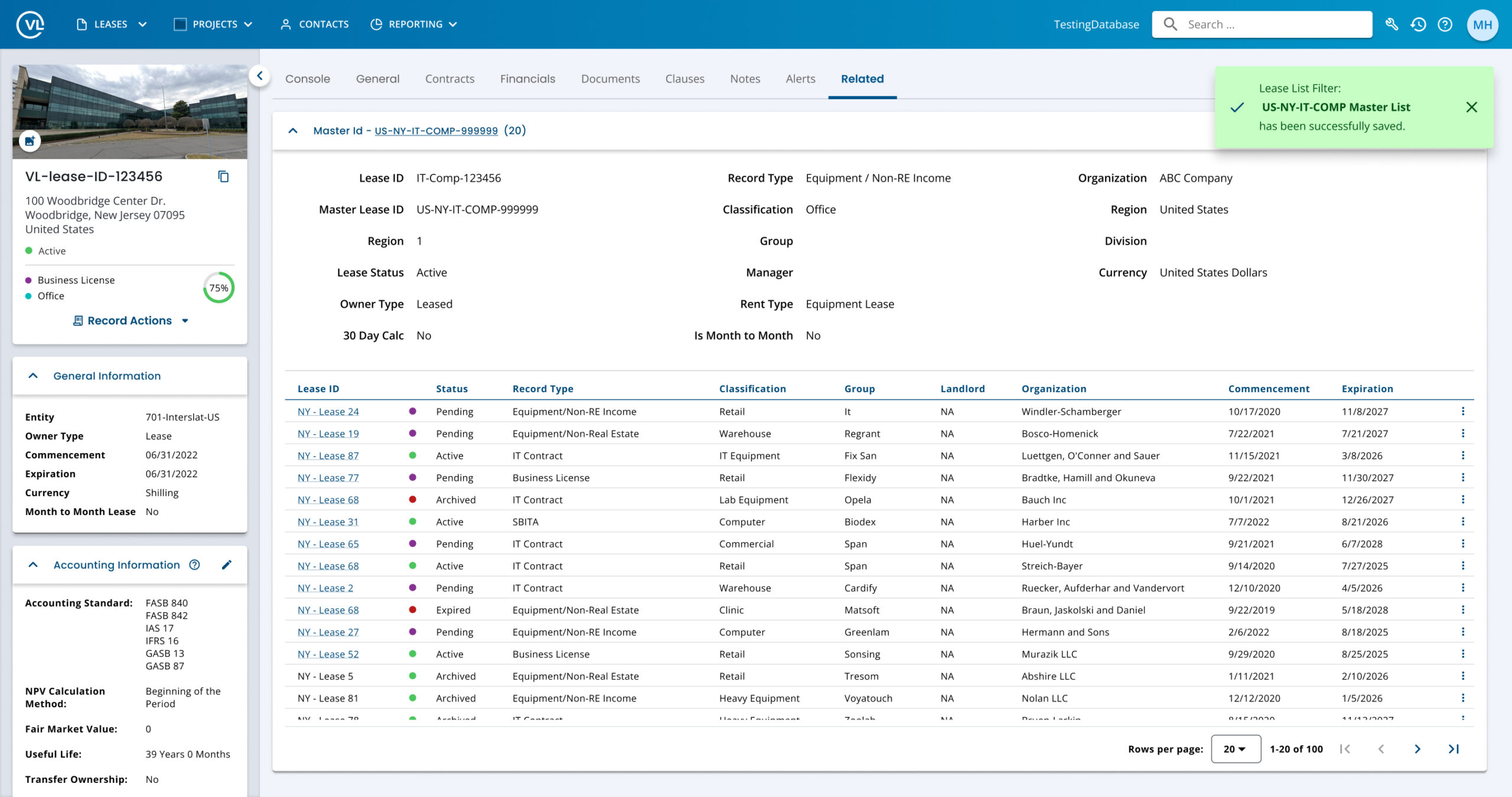Collapse the left sidebar panel
Screen dimensions: 1512x797
coord(259,76)
